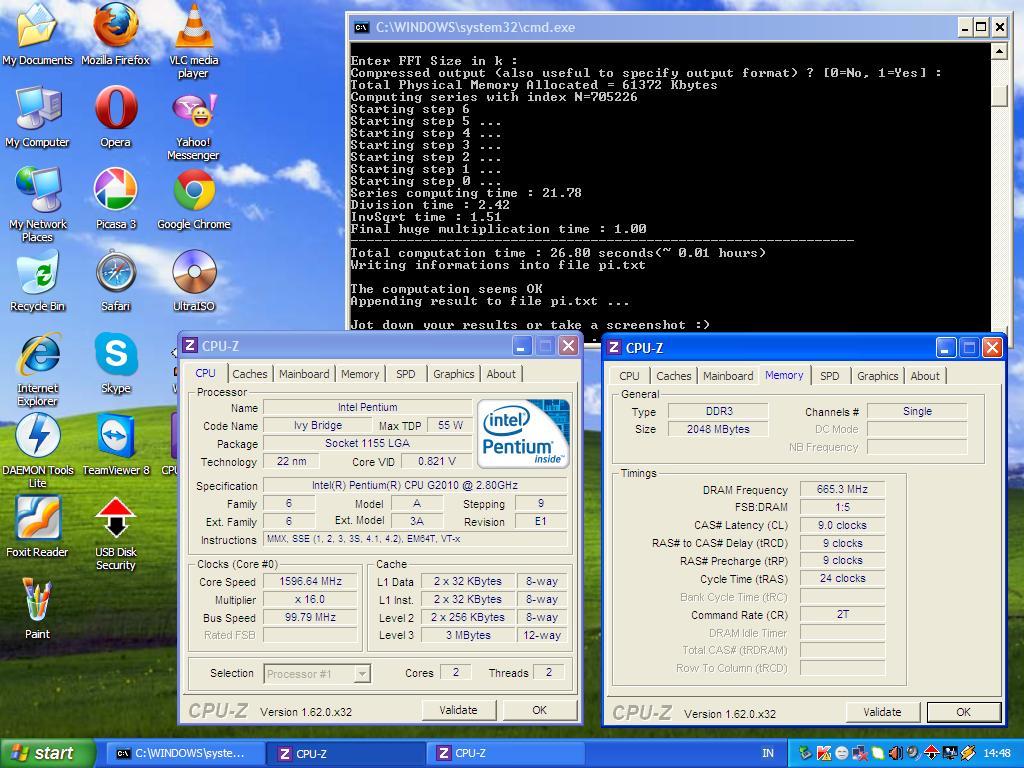The image size is (1024, 768).
Task: Click the Command Rate value 2T
Action: click(842, 614)
